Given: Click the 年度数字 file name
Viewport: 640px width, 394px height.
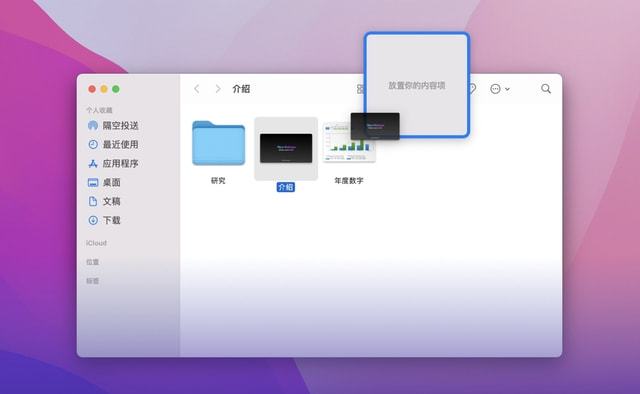Looking at the screenshot, I should pos(349,180).
